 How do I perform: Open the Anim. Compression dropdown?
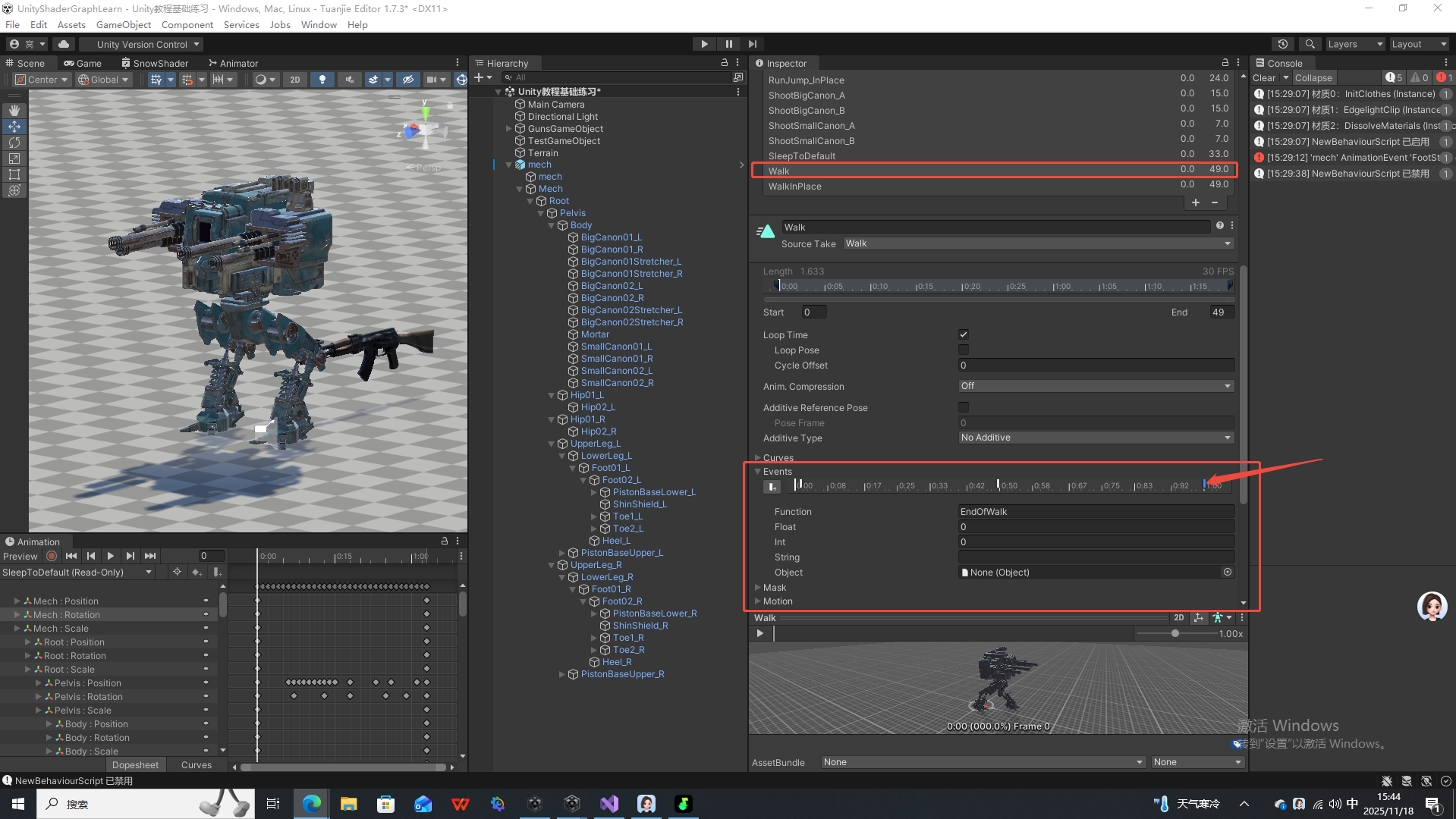coord(1096,386)
